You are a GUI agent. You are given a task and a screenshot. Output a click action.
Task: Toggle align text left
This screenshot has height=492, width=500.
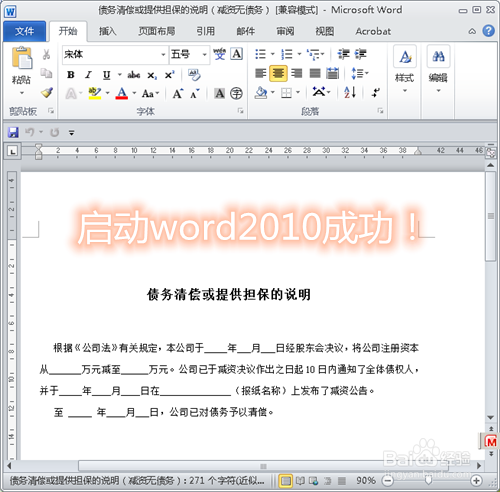pyautogui.click(x=261, y=73)
